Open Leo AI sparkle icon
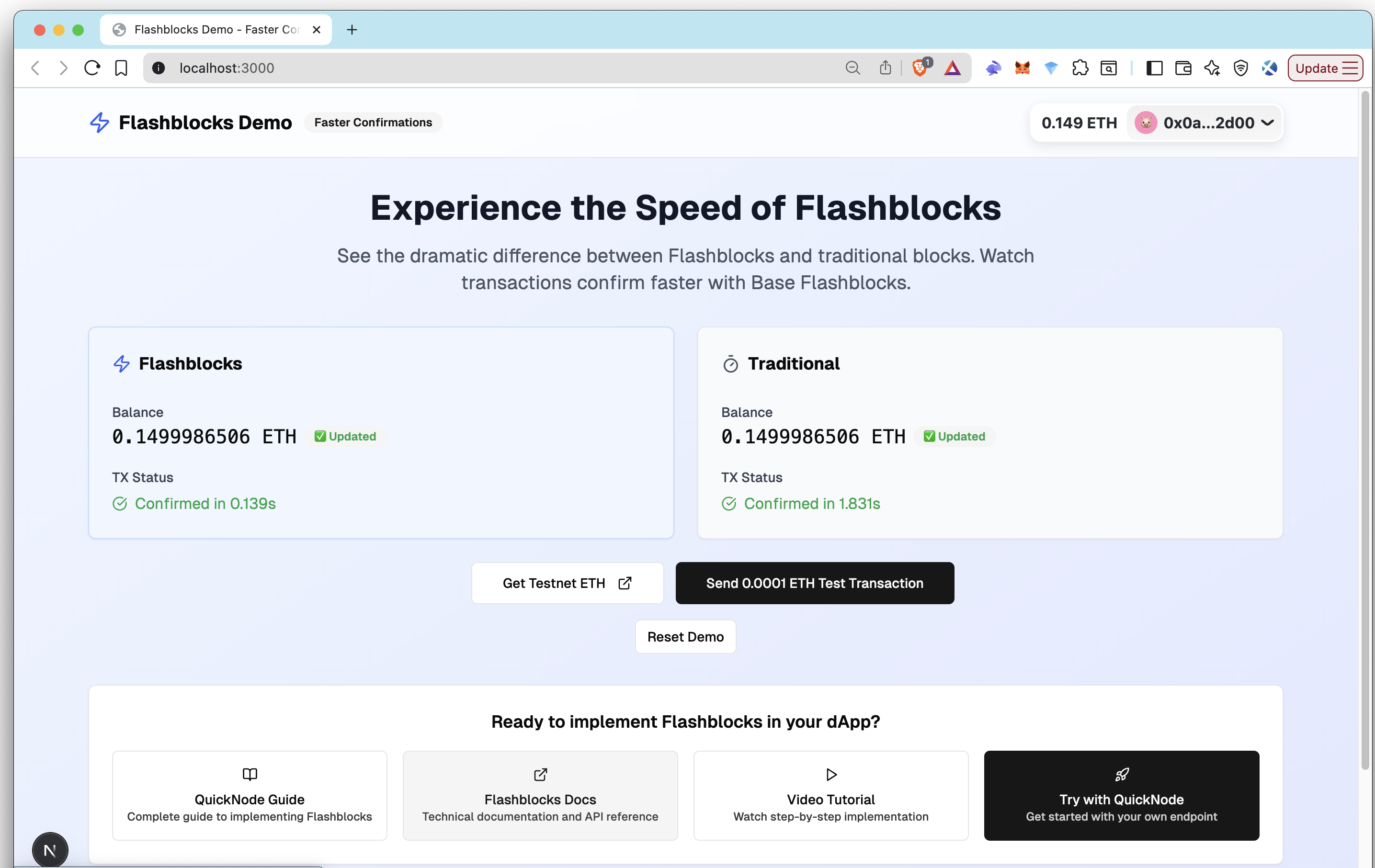 1212,68
